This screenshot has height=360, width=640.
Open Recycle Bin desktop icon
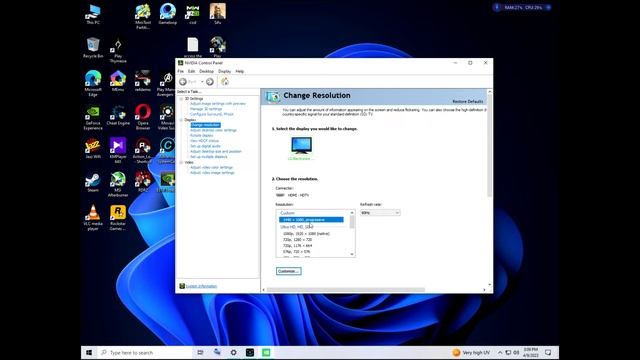point(93,48)
